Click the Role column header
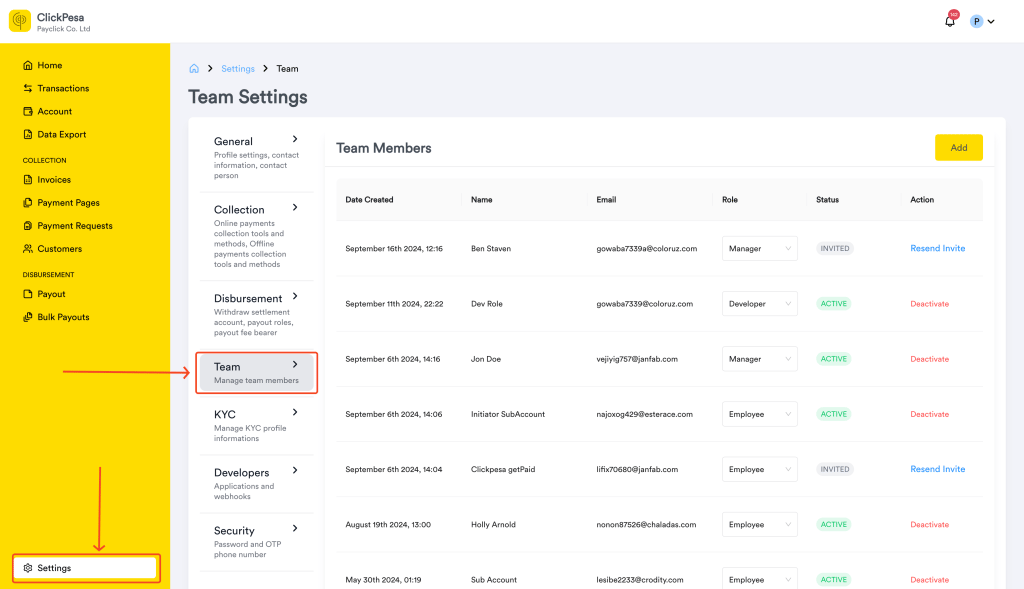The width and height of the screenshot is (1024, 589). 729,200
